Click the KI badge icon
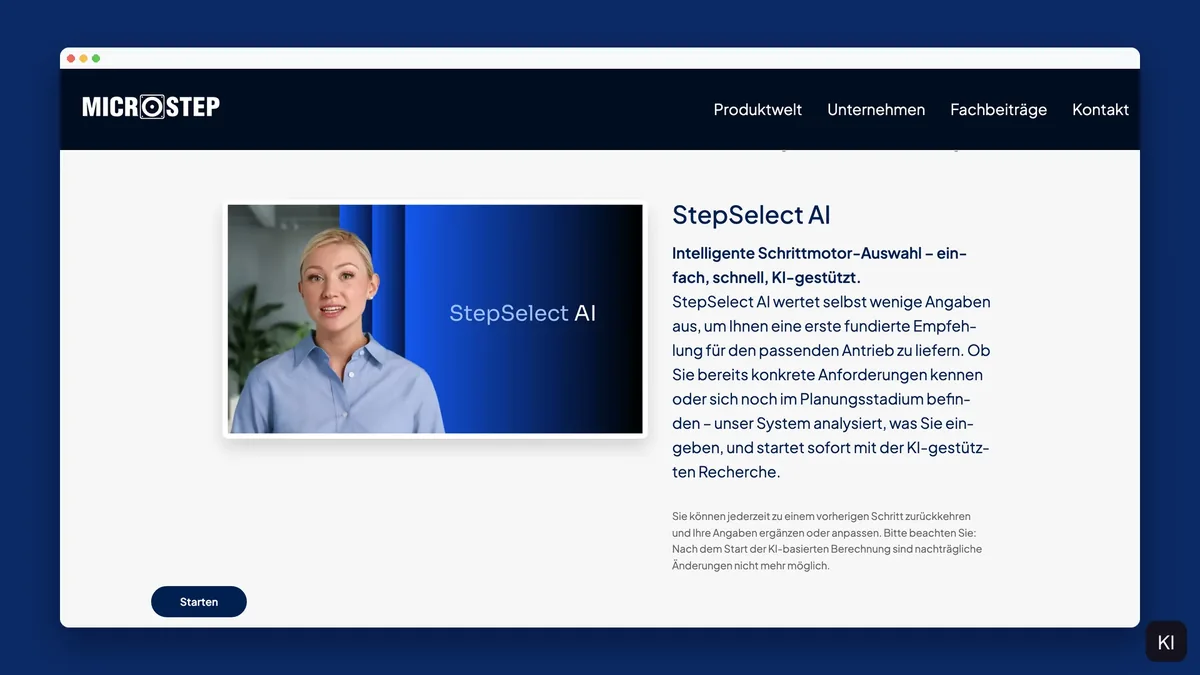This screenshot has width=1200, height=675. click(x=1166, y=642)
